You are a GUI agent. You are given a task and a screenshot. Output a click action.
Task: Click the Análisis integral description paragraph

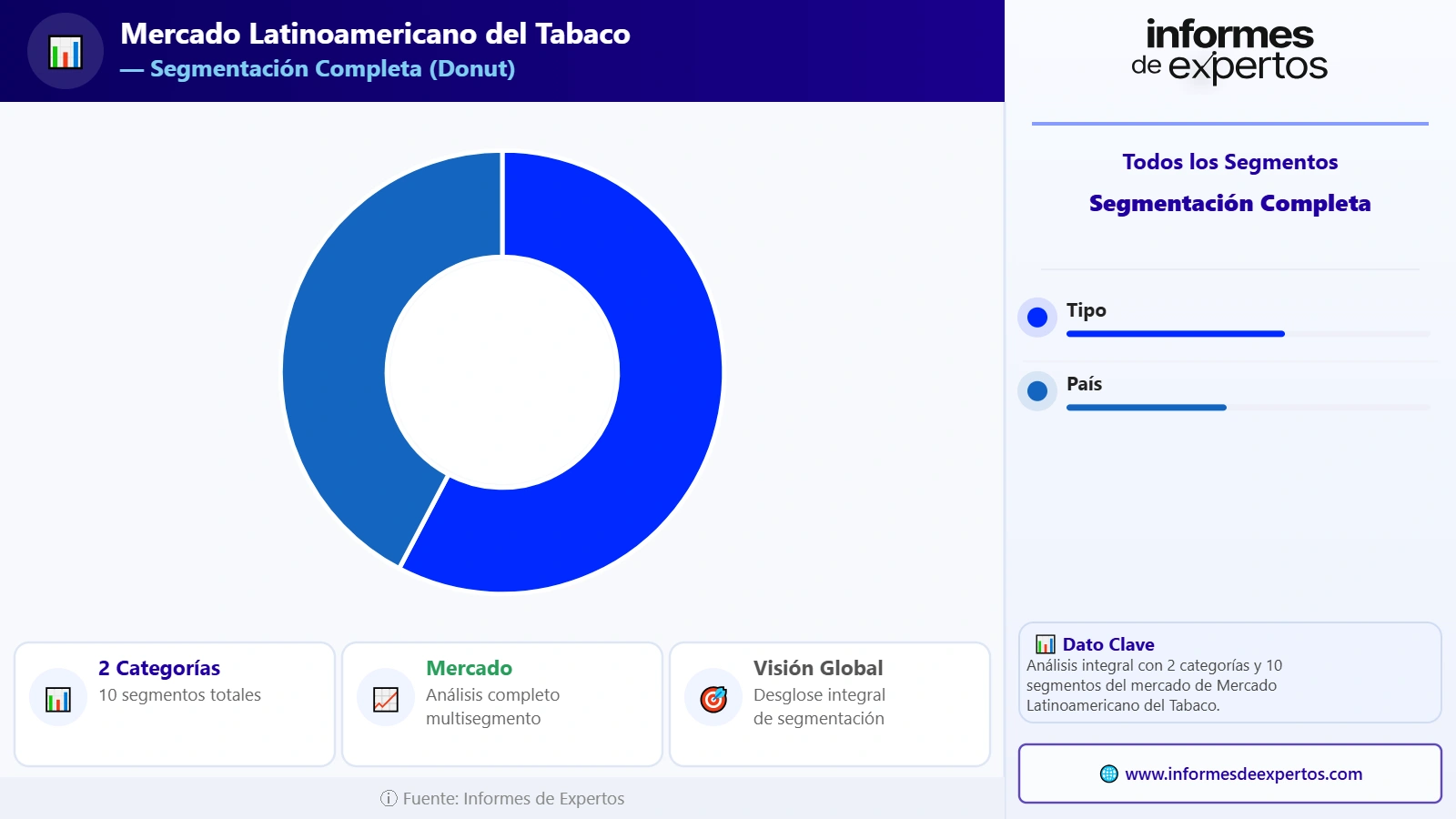[x=1154, y=685]
